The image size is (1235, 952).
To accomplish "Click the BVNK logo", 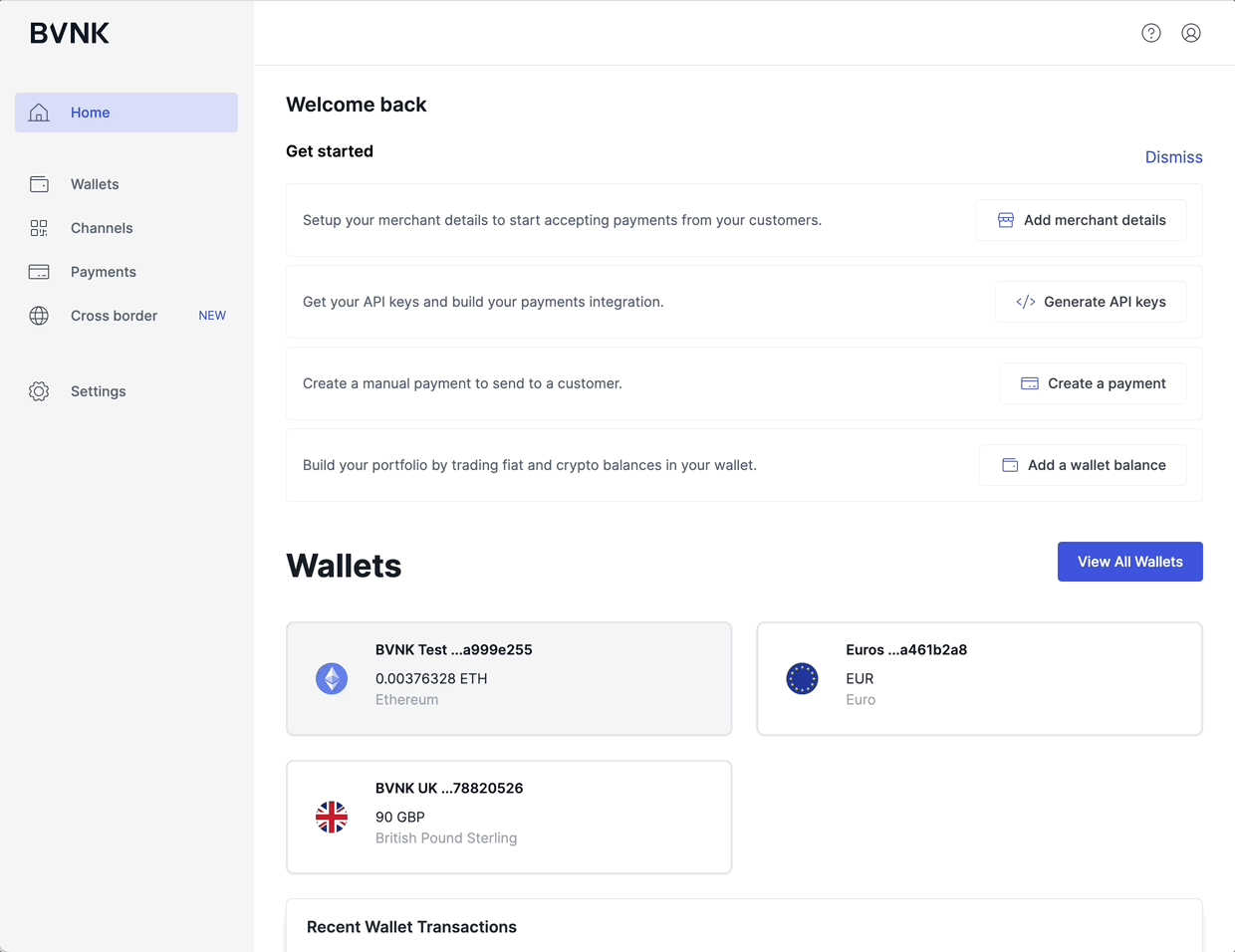I will point(70,33).
